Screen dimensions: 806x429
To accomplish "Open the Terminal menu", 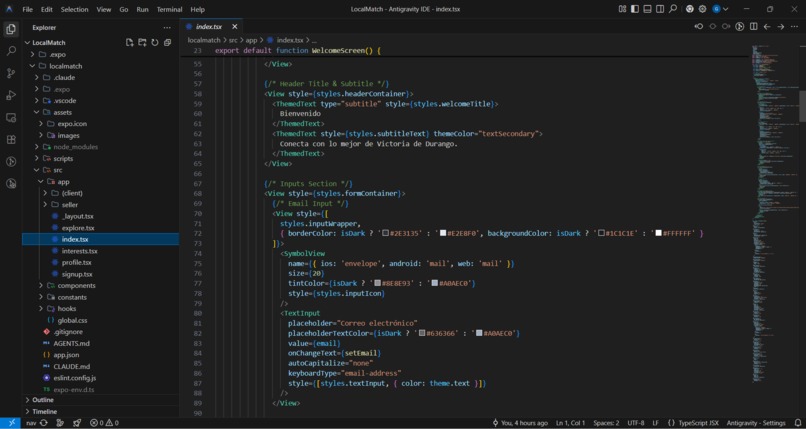I will click(x=169, y=9).
